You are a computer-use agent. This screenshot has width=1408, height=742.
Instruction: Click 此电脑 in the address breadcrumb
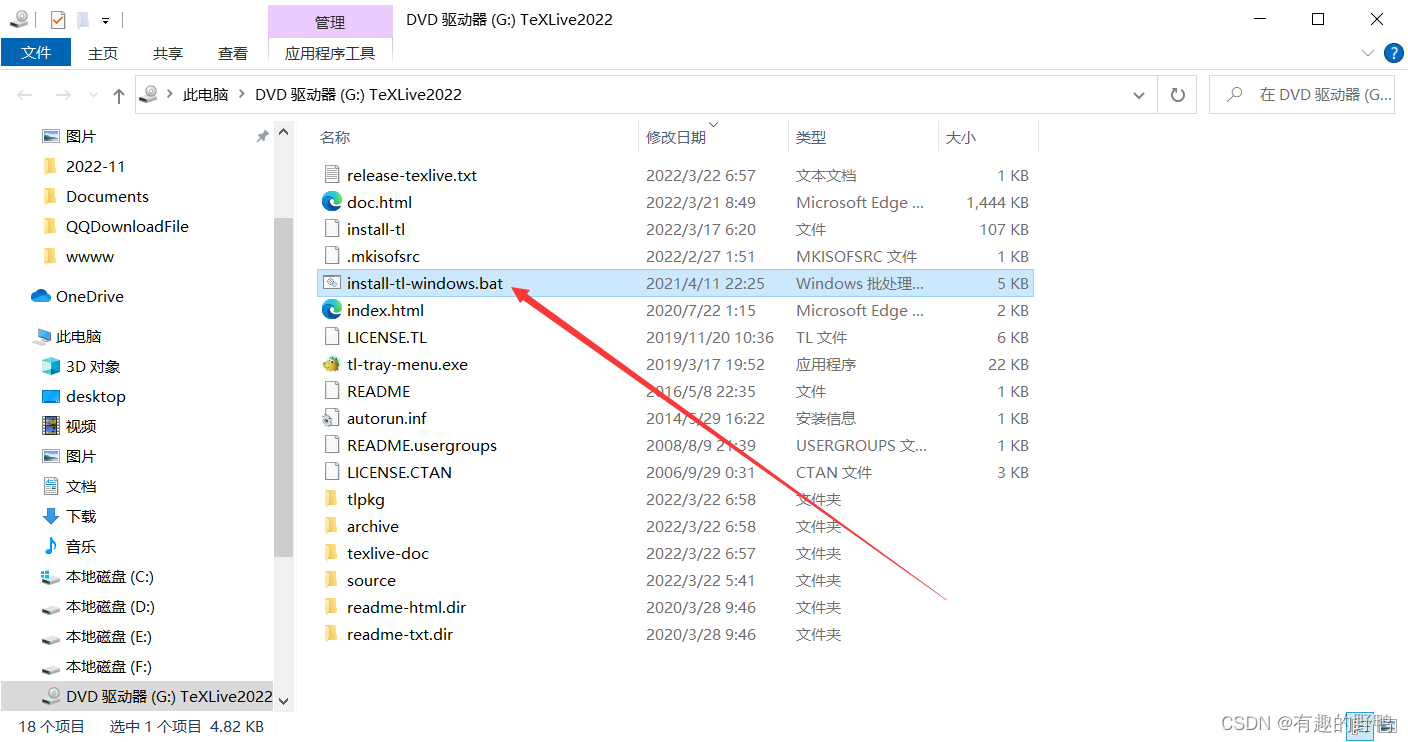point(206,95)
